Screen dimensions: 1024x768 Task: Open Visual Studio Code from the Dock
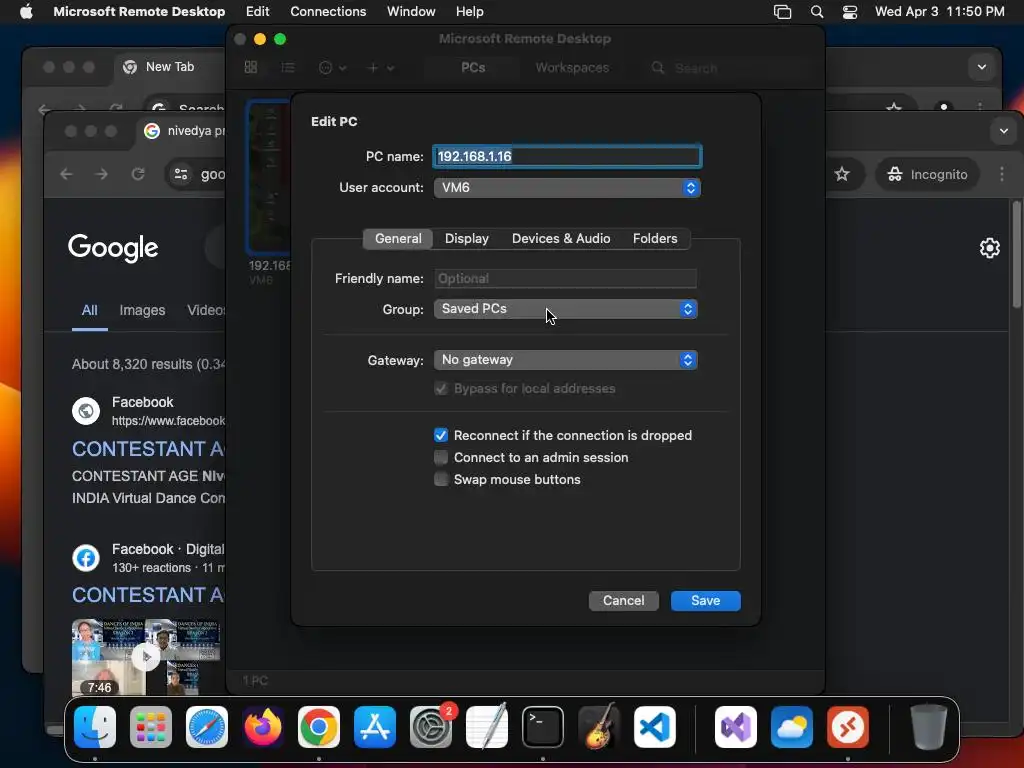654,727
